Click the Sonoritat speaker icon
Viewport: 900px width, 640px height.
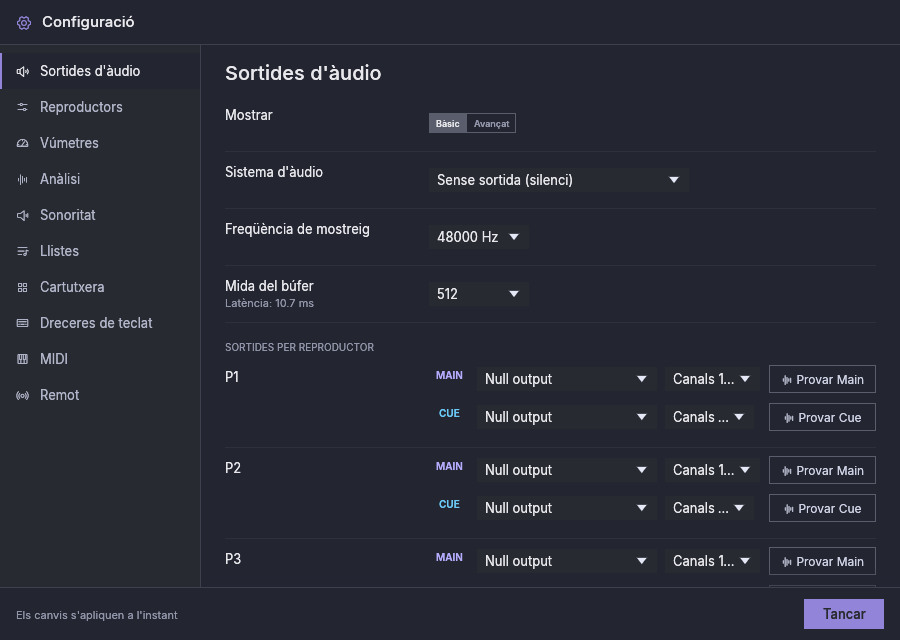[x=22, y=215]
